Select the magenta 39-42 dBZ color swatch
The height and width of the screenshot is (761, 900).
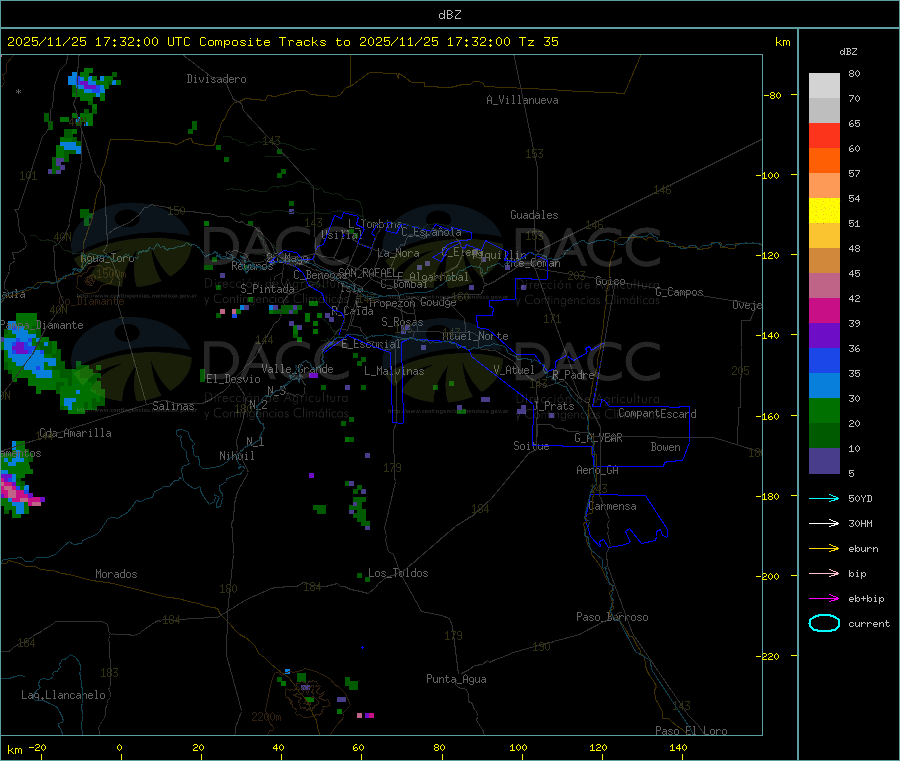(x=824, y=310)
